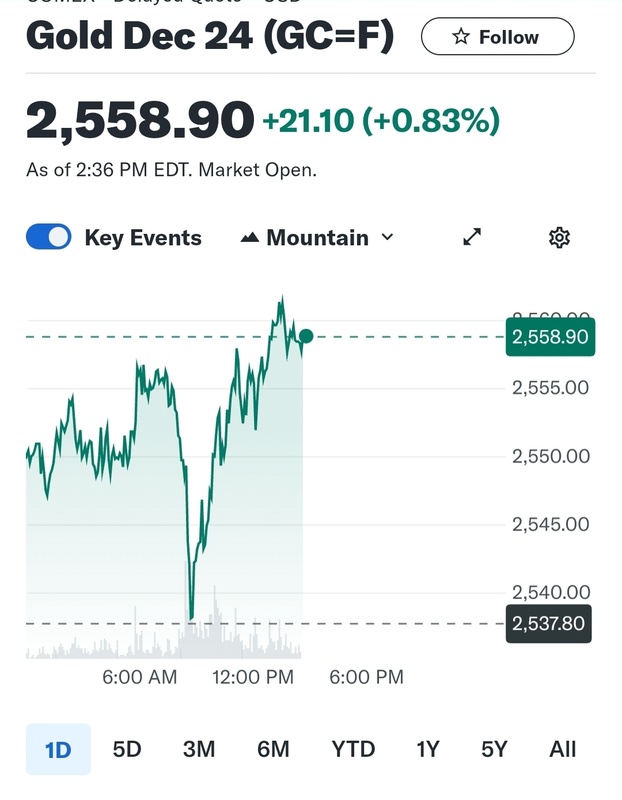Toggle Key Events switch off
Image resolution: width=622 pixels, height=800 pixels.
48,238
